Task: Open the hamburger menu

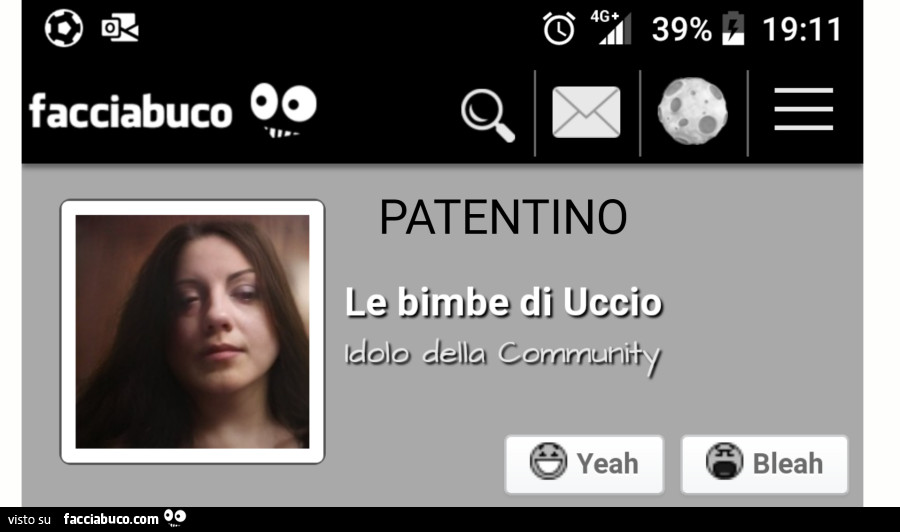Action: [x=803, y=109]
